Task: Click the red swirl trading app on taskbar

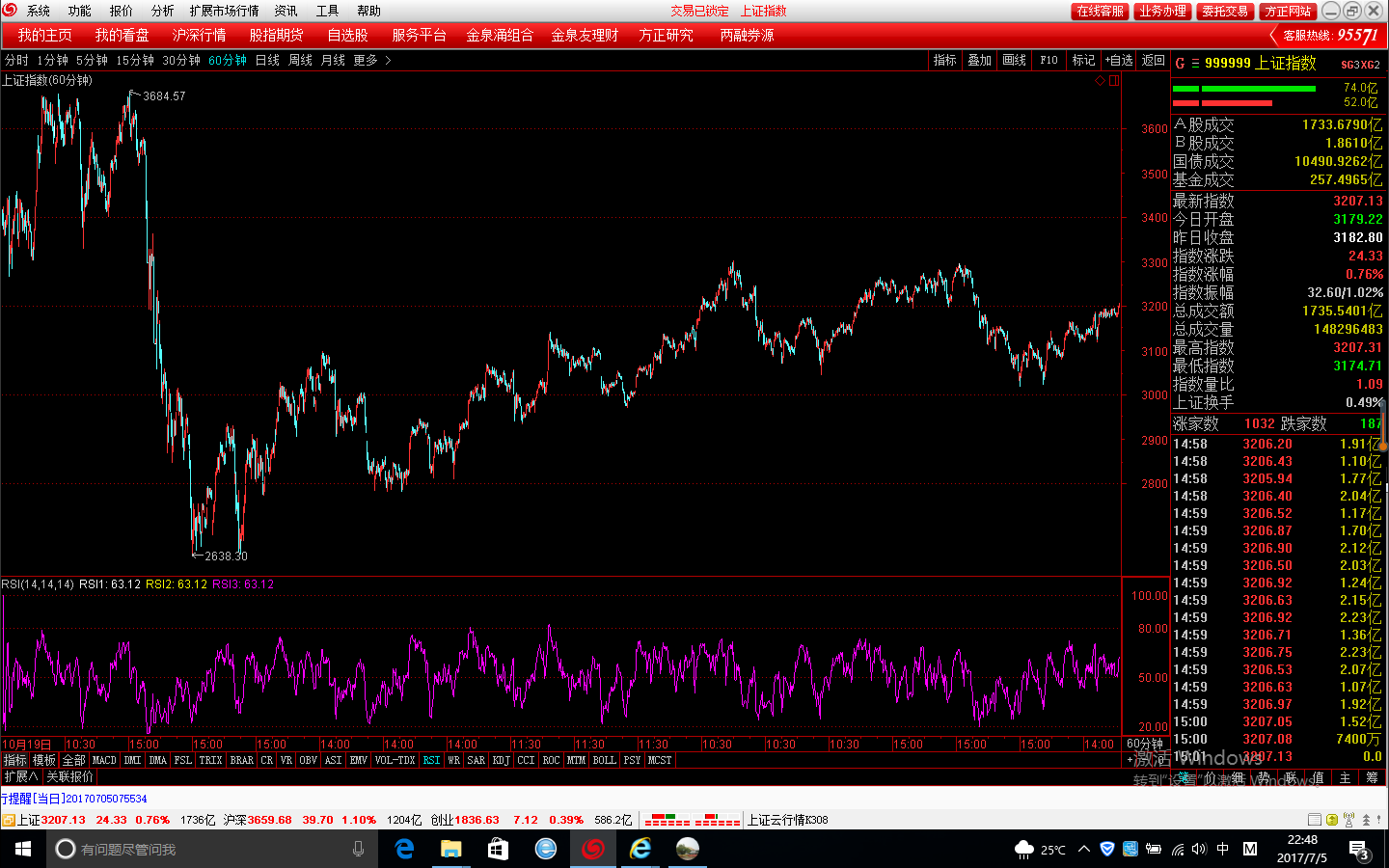Action: (592, 849)
